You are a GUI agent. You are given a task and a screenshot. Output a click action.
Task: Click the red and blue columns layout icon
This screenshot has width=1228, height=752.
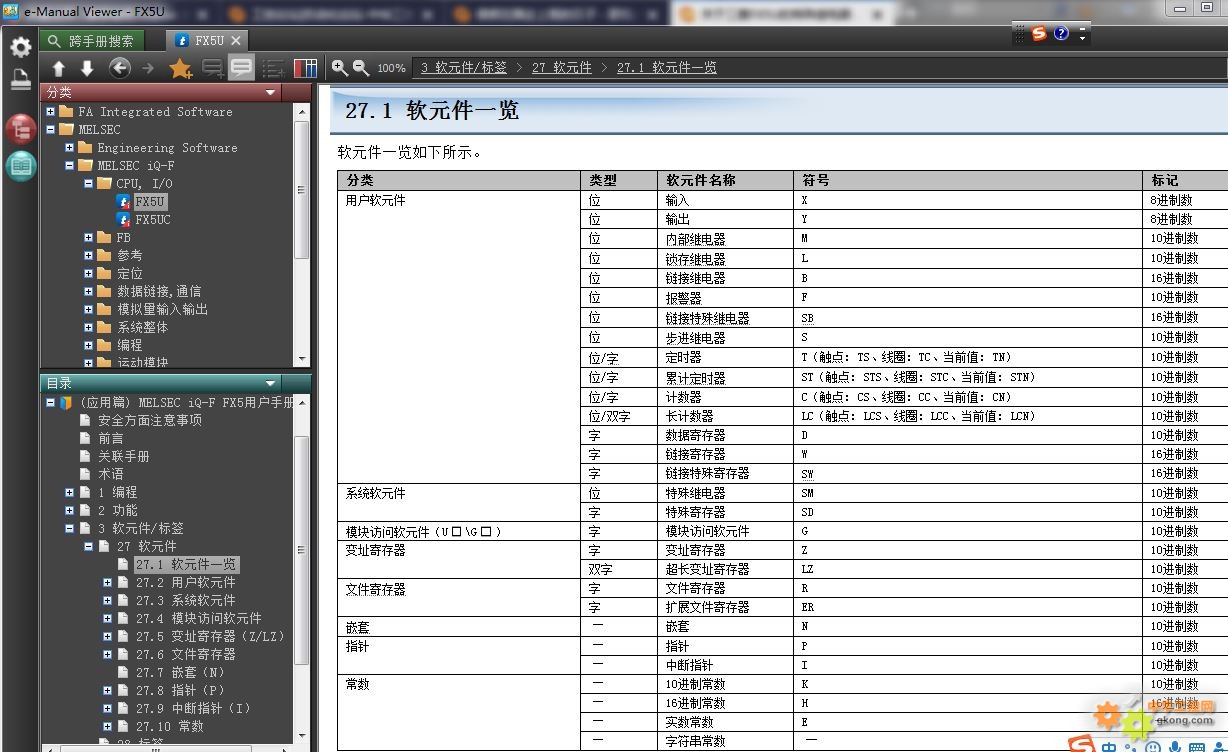(306, 68)
